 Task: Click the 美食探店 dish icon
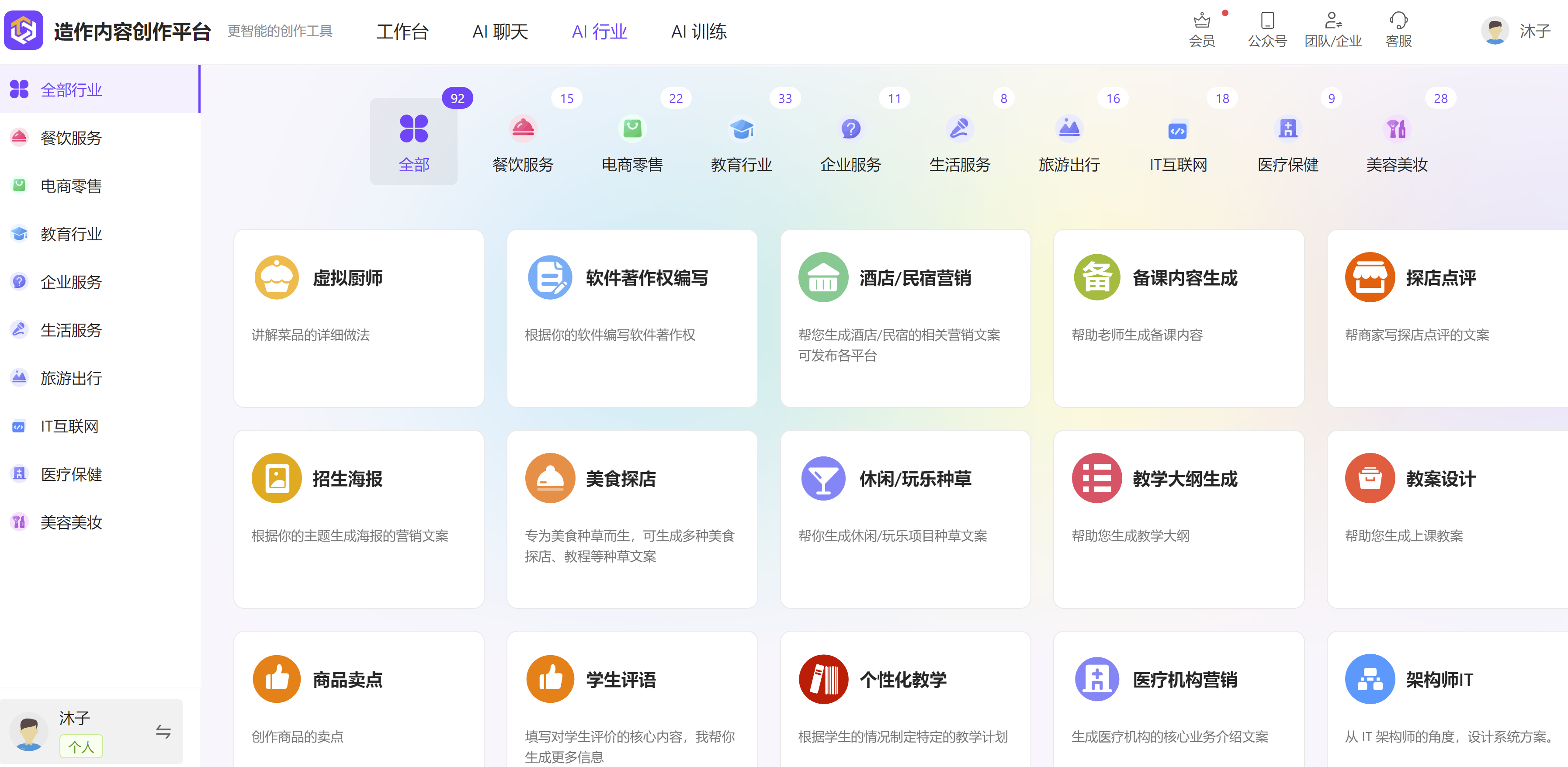pyautogui.click(x=550, y=478)
